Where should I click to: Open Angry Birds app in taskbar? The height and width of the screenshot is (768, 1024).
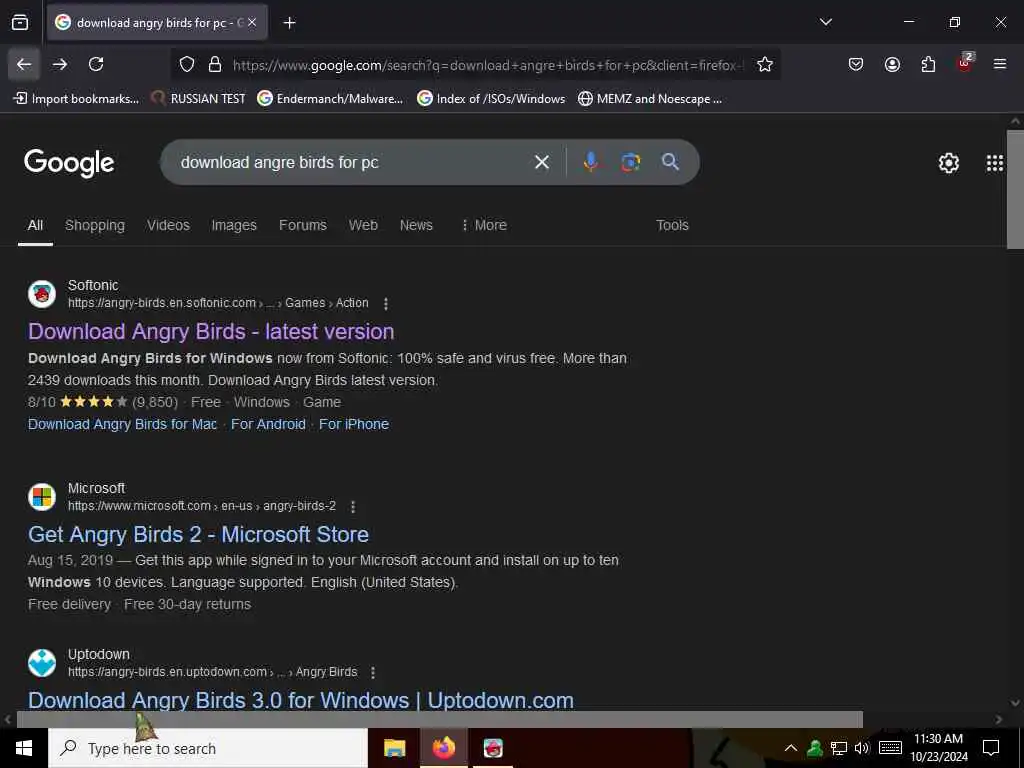pyautogui.click(x=493, y=748)
